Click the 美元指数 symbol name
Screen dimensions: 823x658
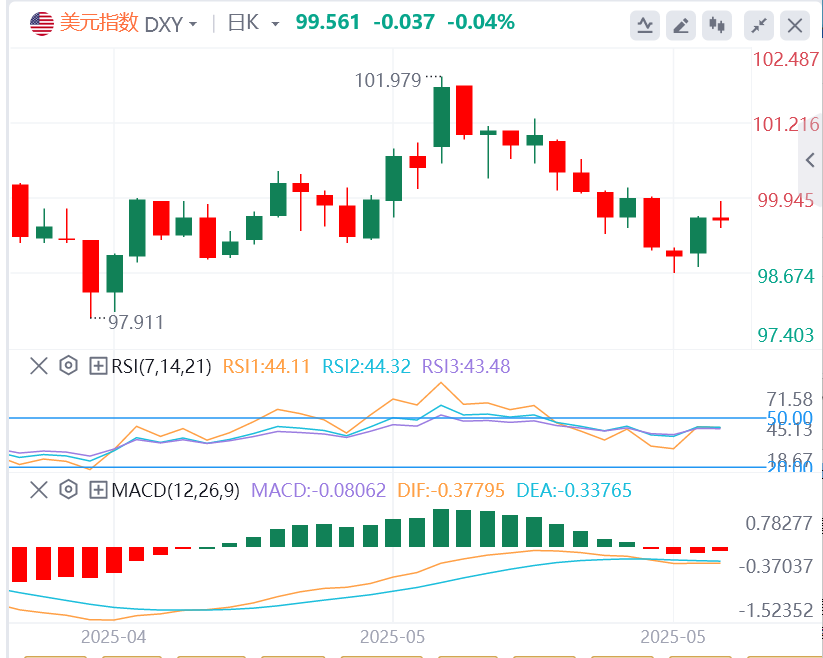pos(99,23)
